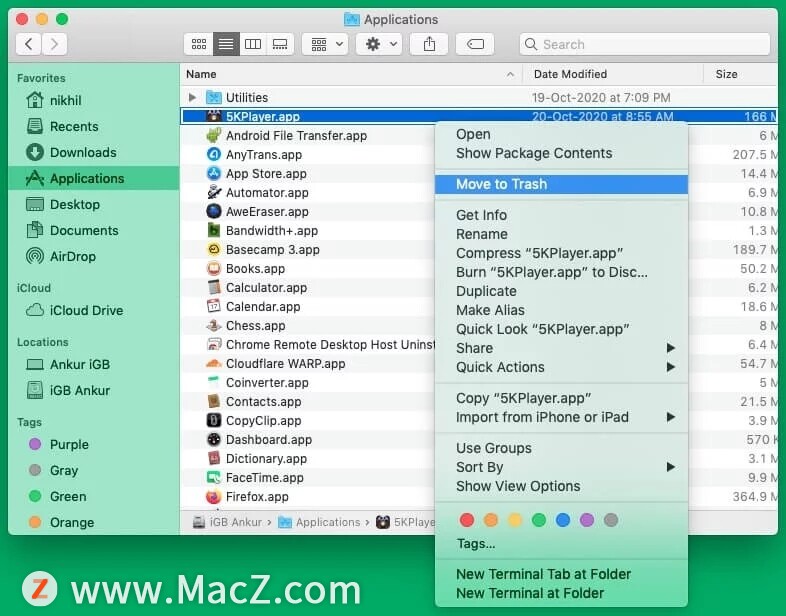This screenshot has width=786, height=616.
Task: Click the Share toolbar button
Action: [429, 44]
